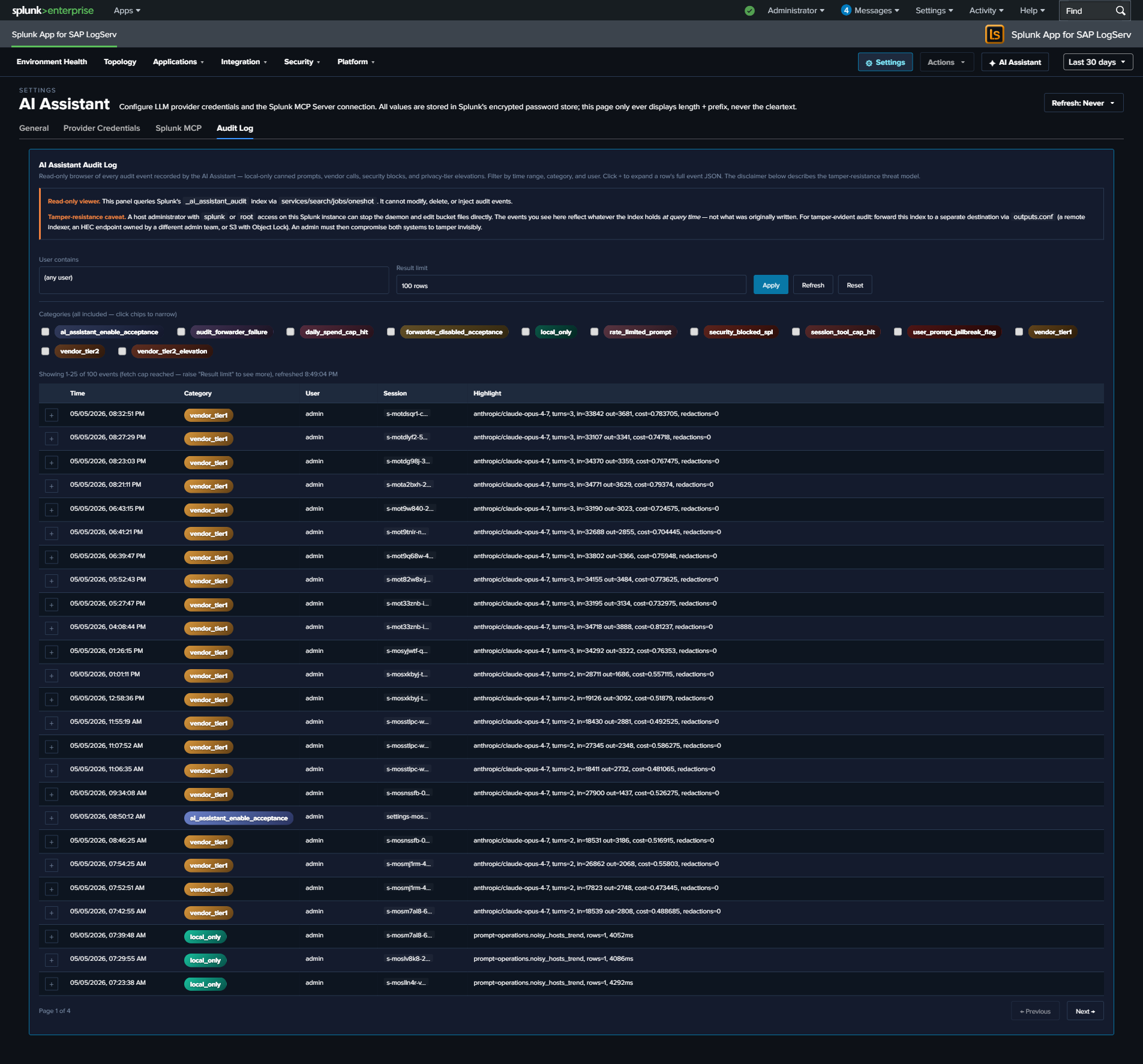Toggle the local_only category checkbox
Viewport: 1143px width, 1064px height.
pos(526,332)
